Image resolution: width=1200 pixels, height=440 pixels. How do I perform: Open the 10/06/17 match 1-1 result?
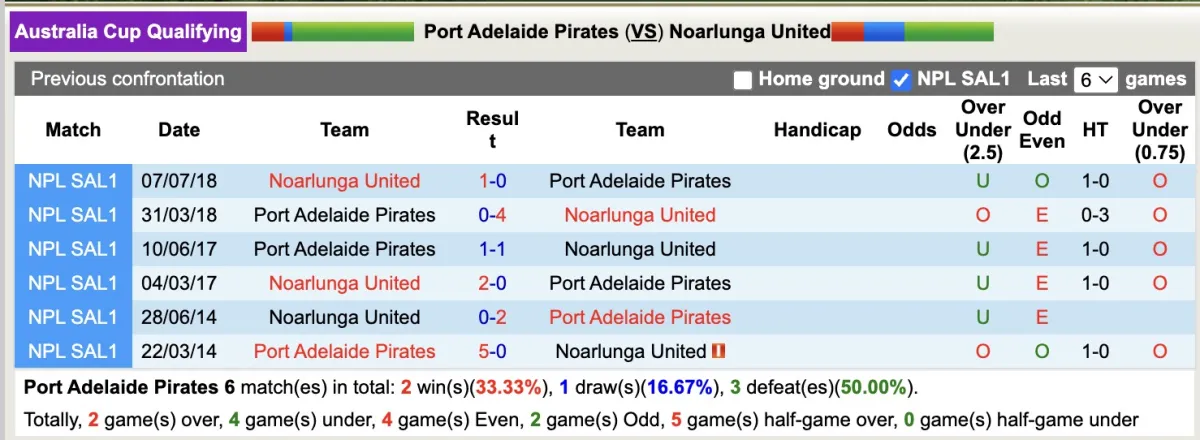click(x=492, y=249)
